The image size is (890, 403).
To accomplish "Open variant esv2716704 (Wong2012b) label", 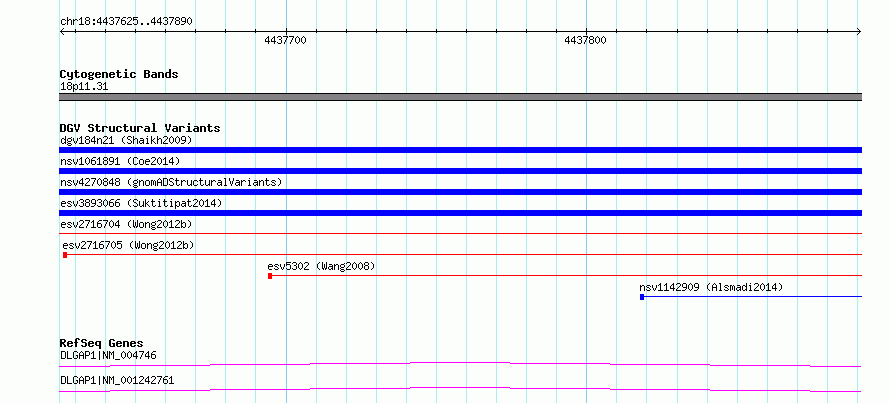I will pos(126,224).
